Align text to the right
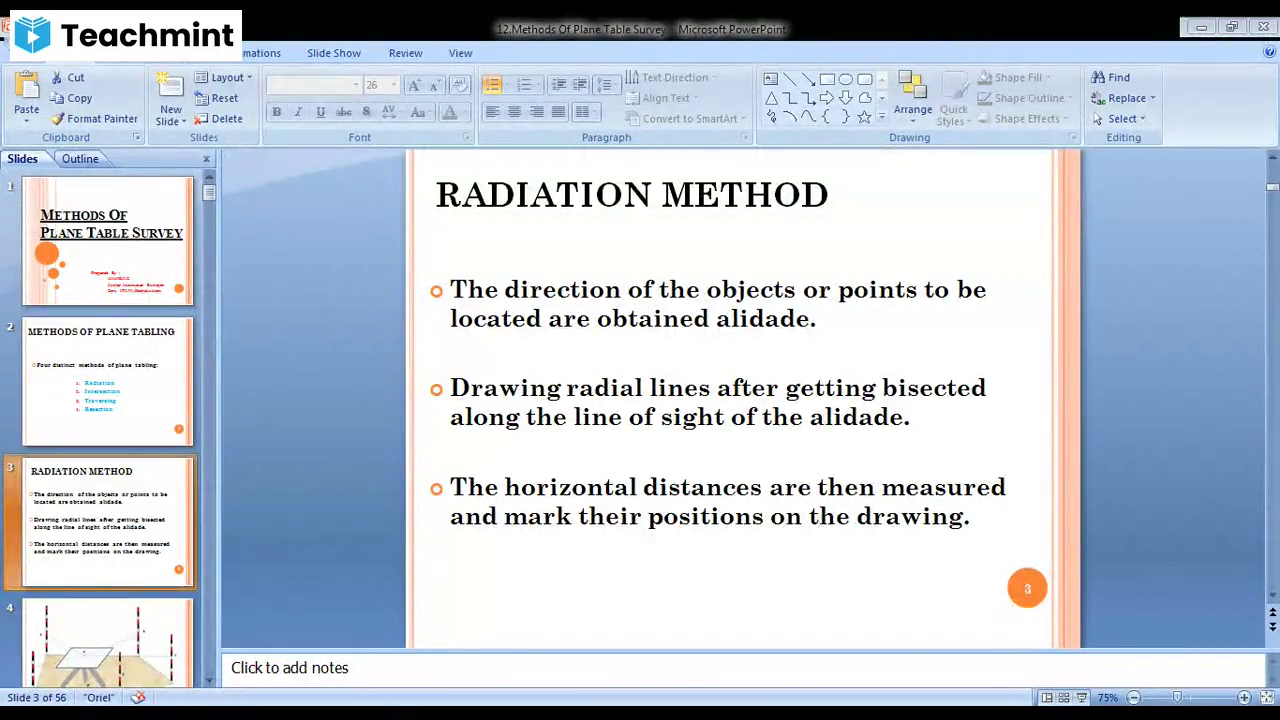This screenshot has height=720, width=1280. [x=536, y=112]
